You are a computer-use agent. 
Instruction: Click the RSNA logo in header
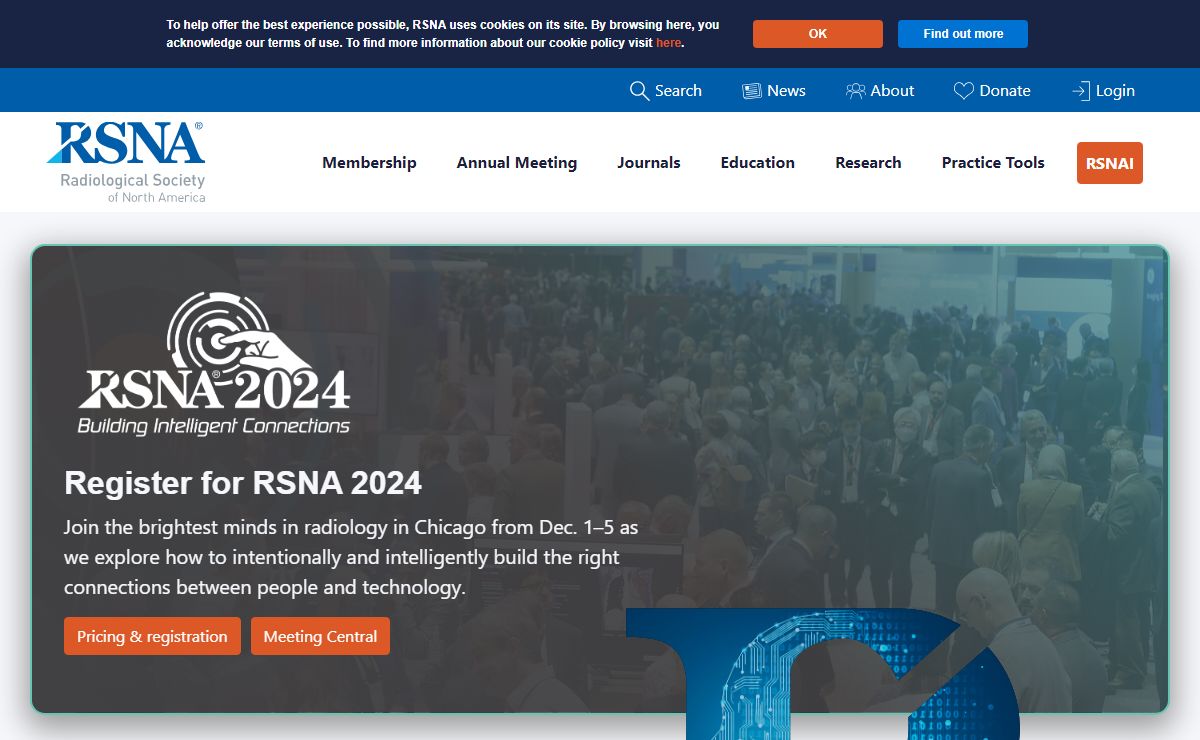pyautogui.click(x=126, y=162)
